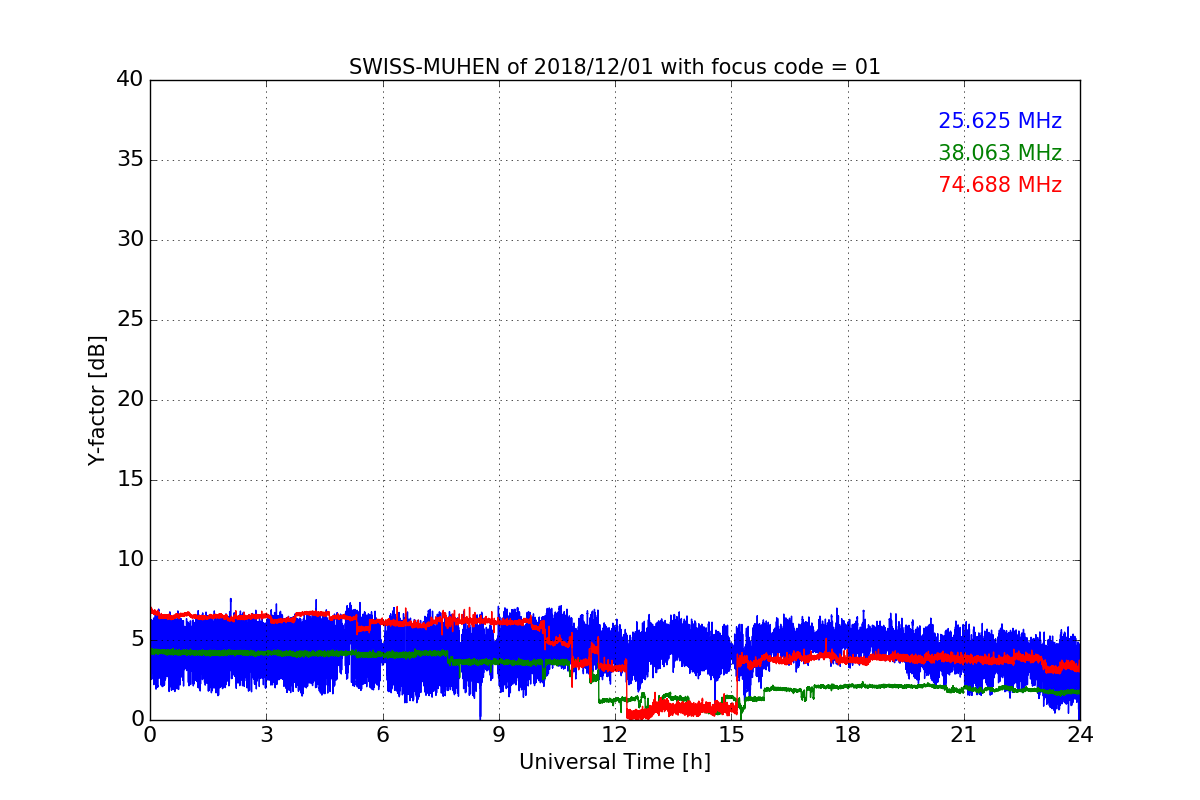Image resolution: width=1200 pixels, height=800 pixels.
Task: Click the y-axis tick label 15
Action: (130, 480)
